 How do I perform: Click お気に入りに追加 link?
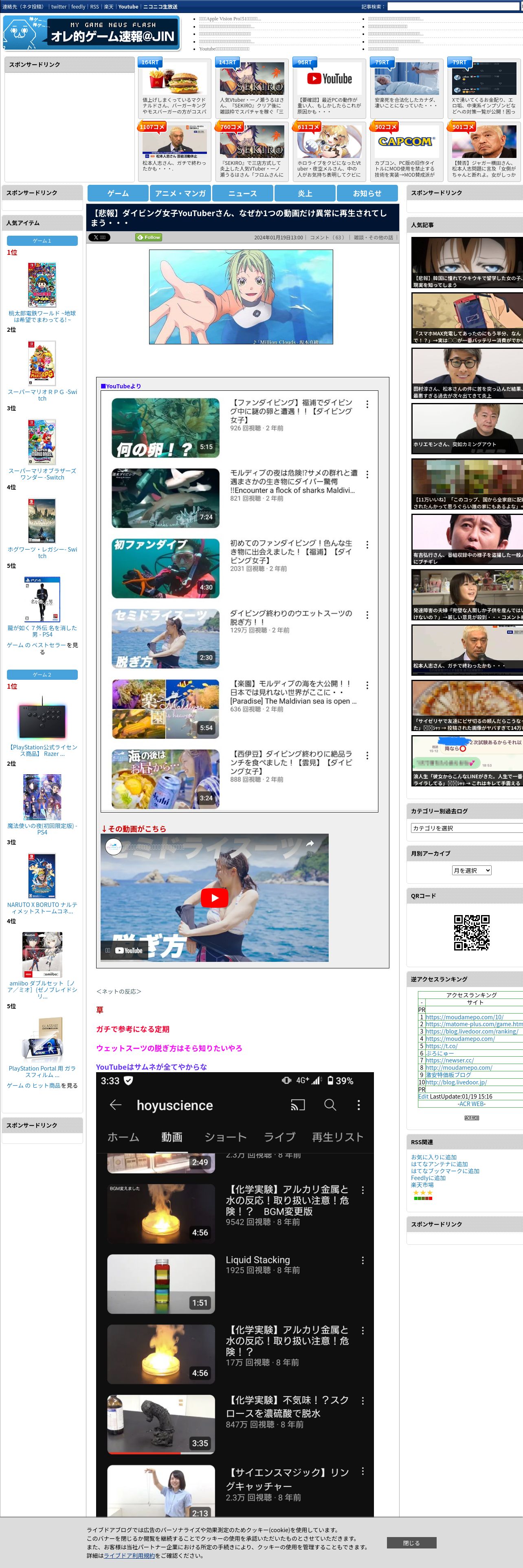point(433,1157)
